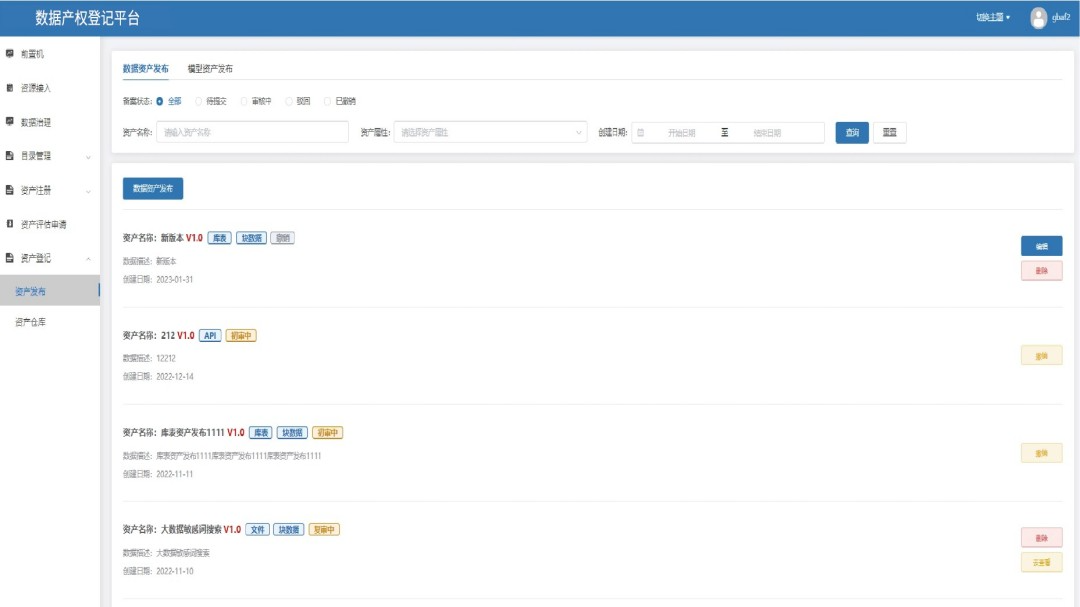
Task: Select the 已撤销 status radio button
Action: click(x=328, y=101)
